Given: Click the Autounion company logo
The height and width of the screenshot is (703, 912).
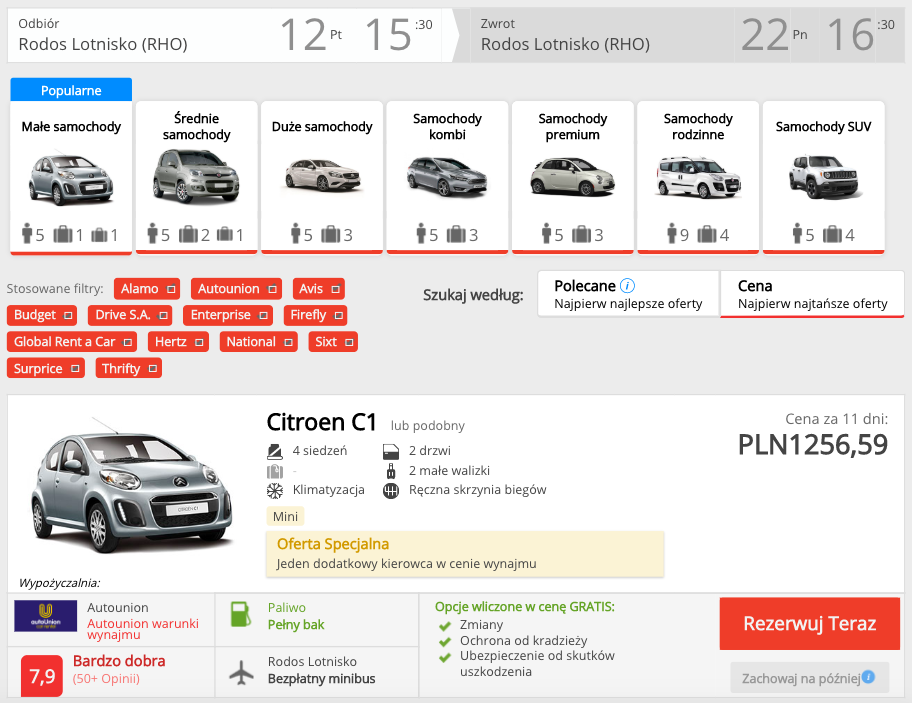Looking at the screenshot, I should [45, 616].
